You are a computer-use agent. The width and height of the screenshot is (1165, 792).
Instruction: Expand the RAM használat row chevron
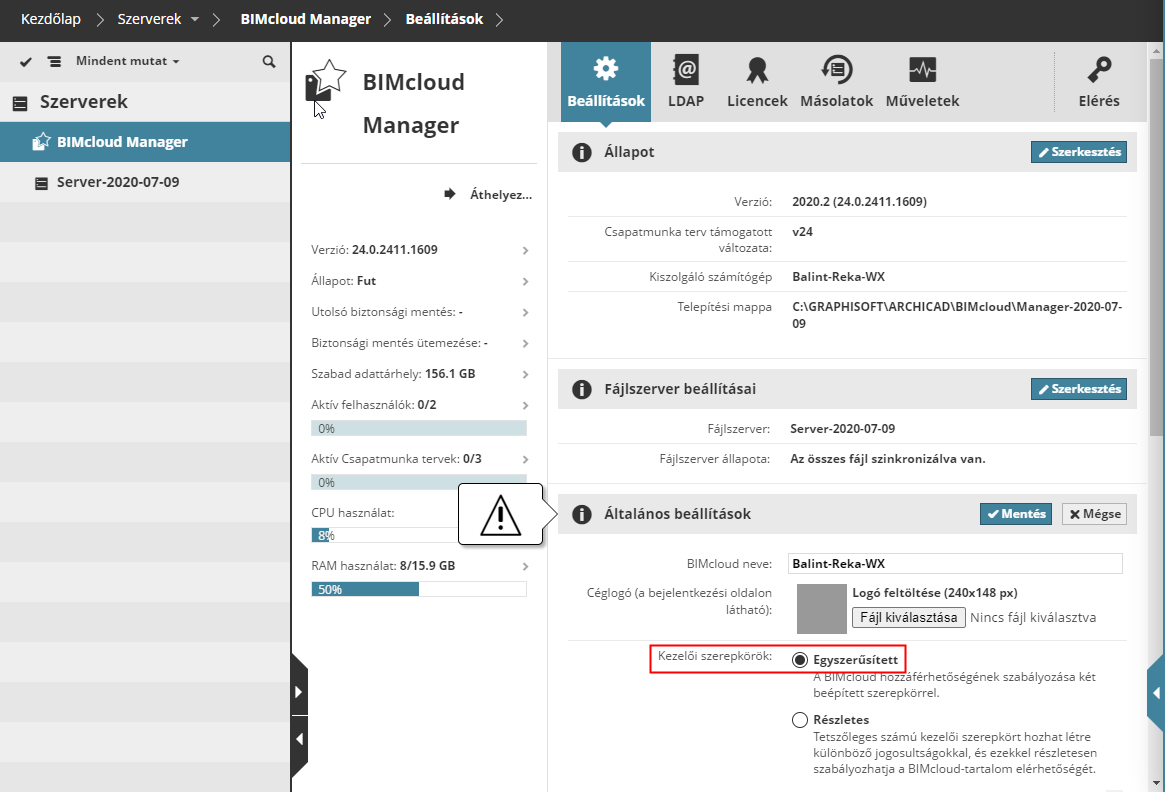coord(525,566)
